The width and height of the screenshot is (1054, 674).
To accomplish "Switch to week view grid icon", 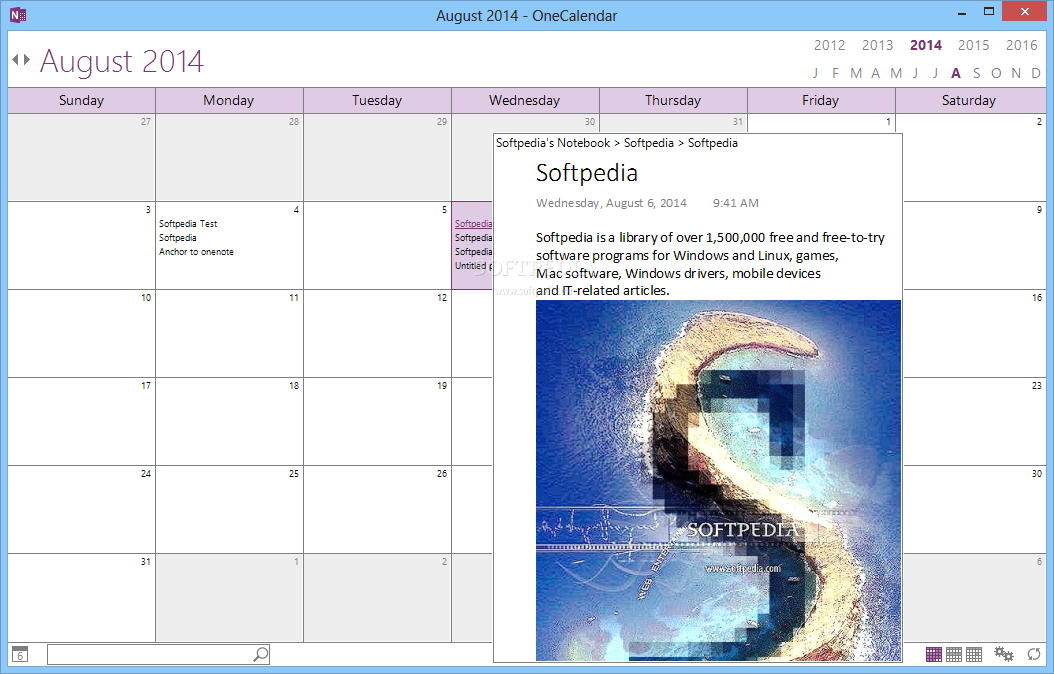I will coord(954,654).
